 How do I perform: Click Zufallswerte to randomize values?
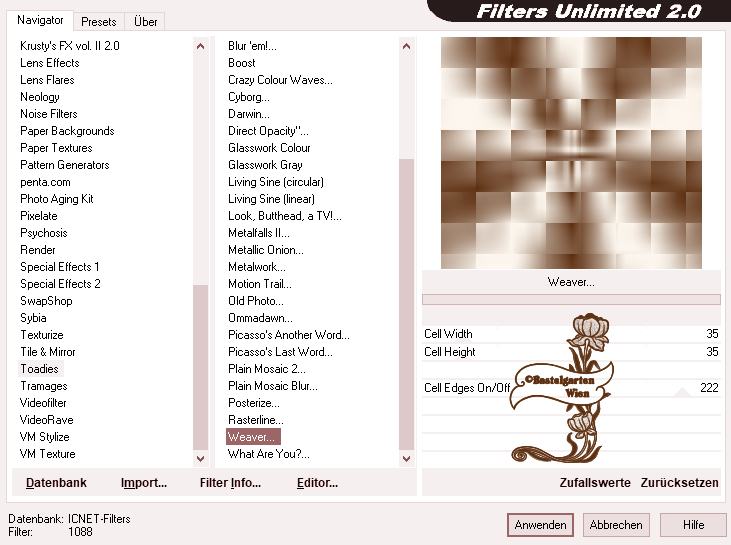coord(595,483)
